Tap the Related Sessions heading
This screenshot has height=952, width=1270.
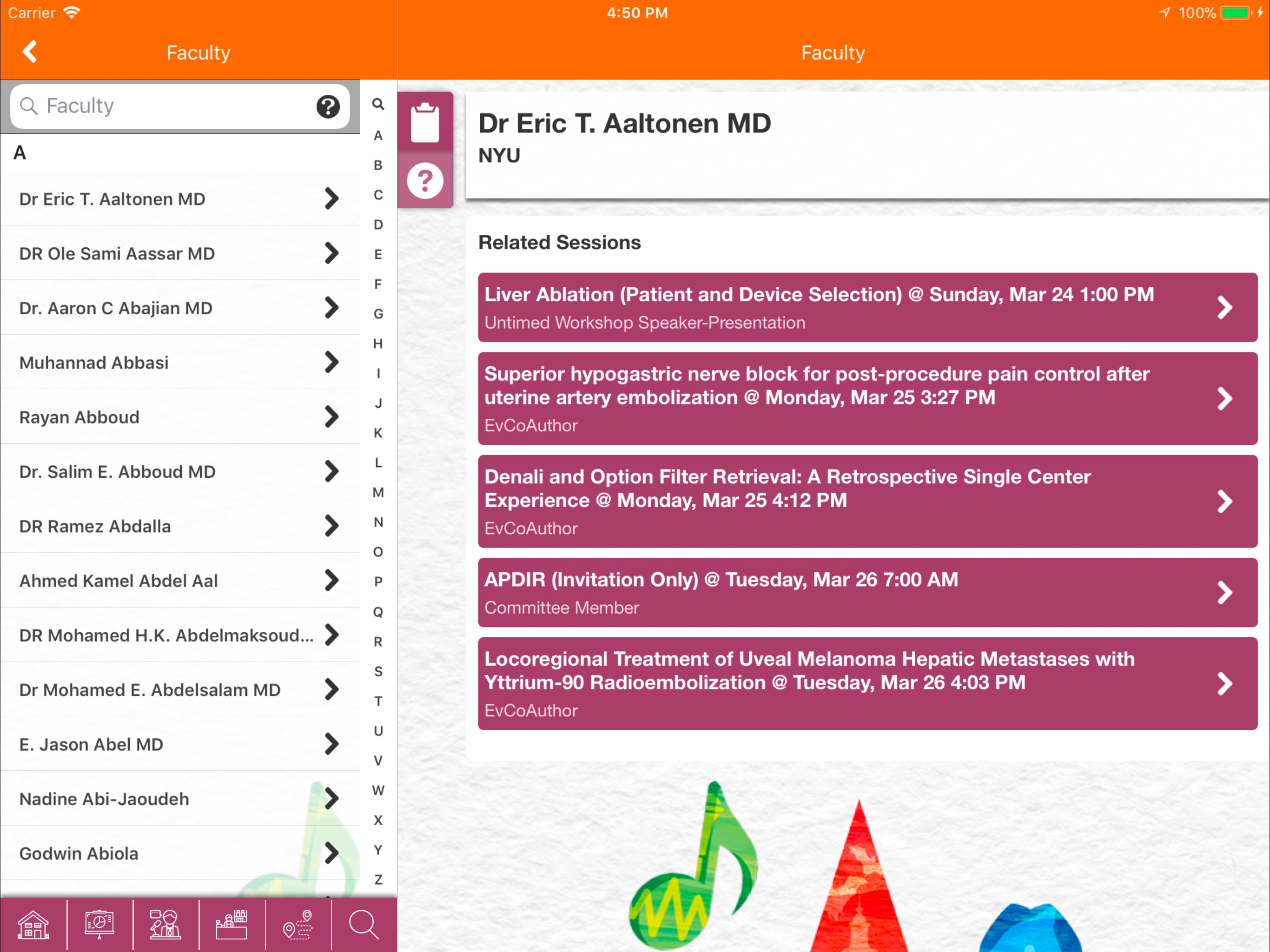[559, 242]
